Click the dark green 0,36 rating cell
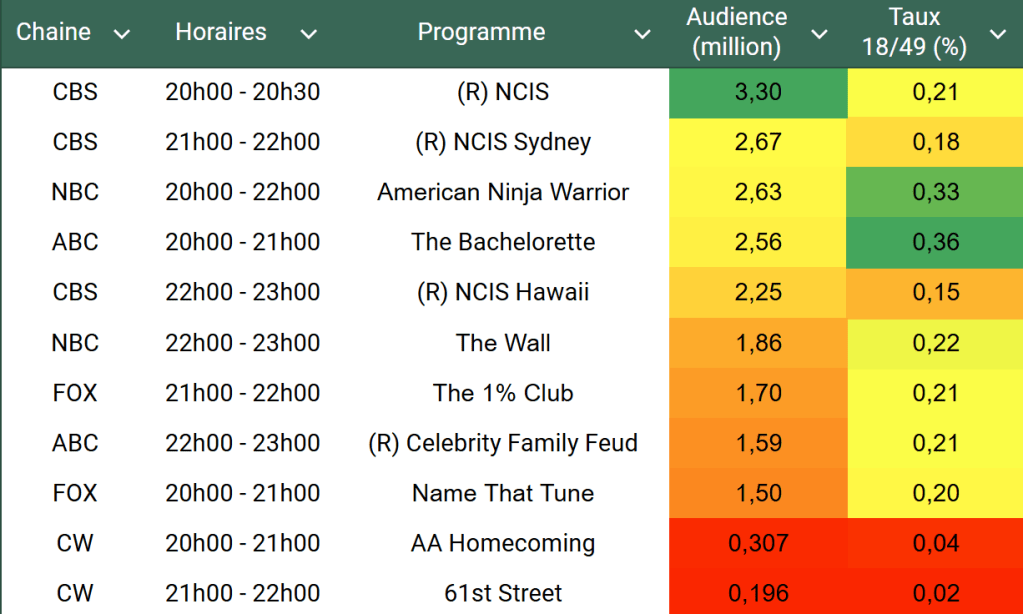The image size is (1023, 614). click(935, 242)
